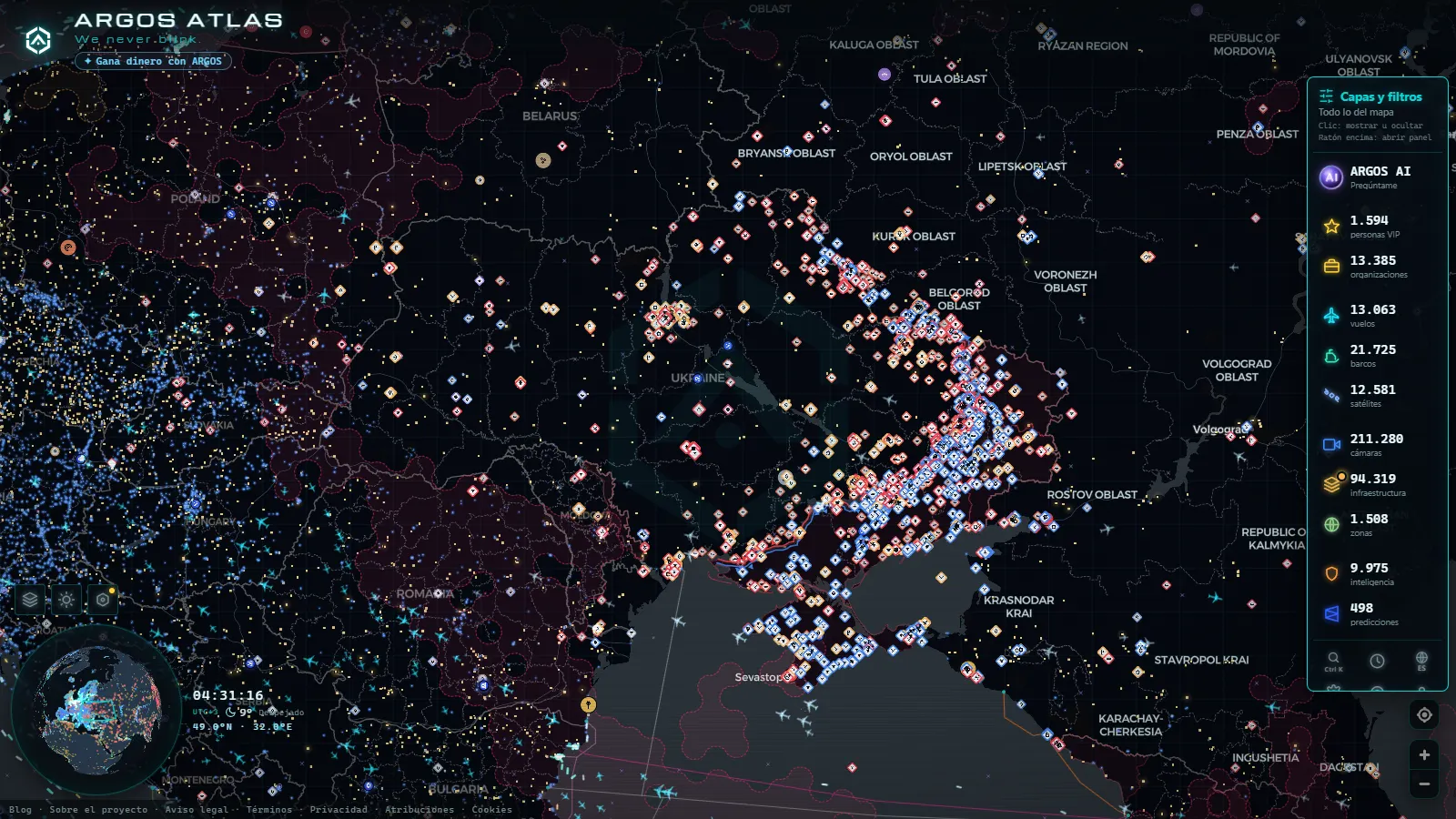Click the 'inteligencia' shield icon
1456x819 pixels.
click(1331, 573)
